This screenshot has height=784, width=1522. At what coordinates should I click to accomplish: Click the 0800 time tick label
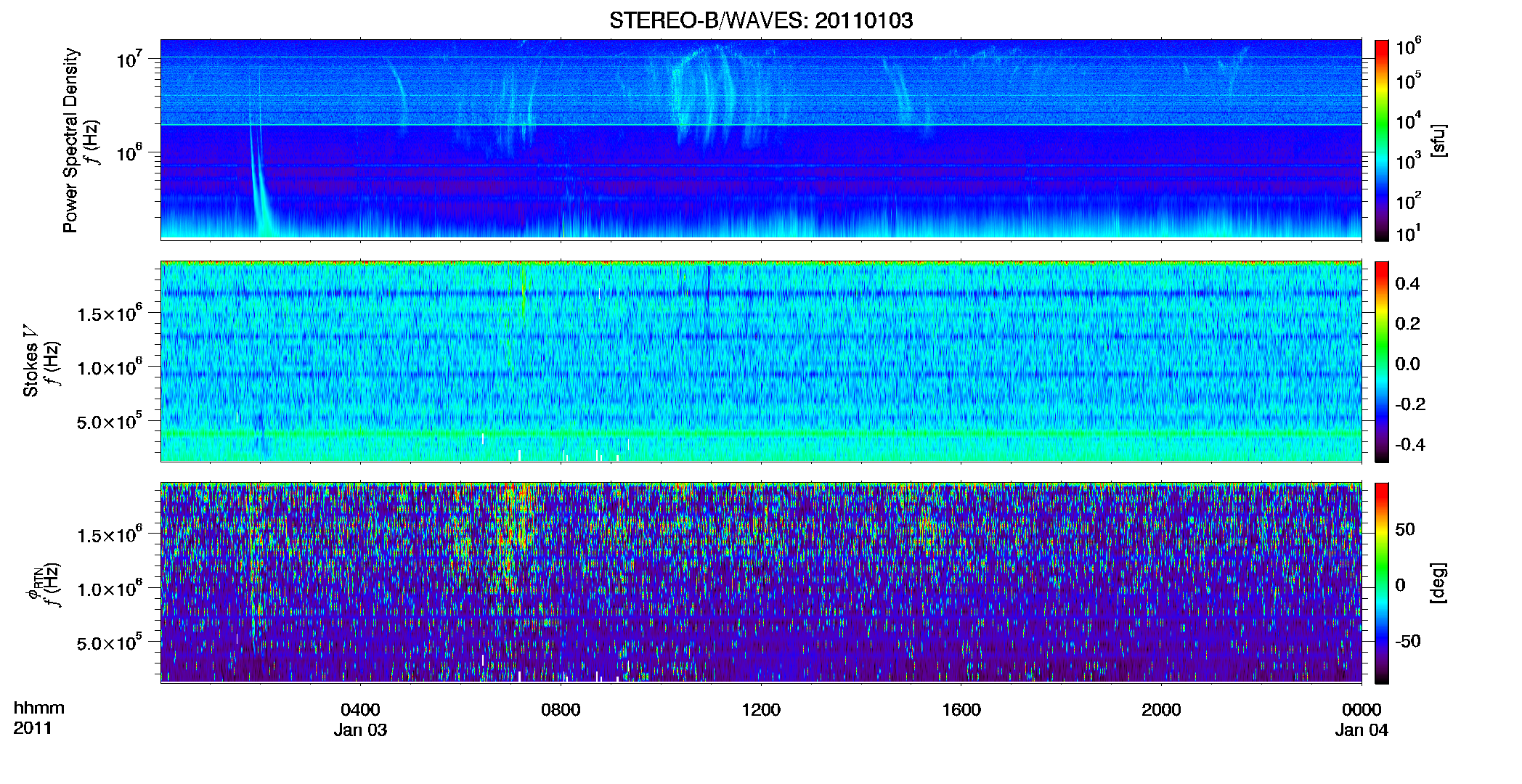[561, 709]
